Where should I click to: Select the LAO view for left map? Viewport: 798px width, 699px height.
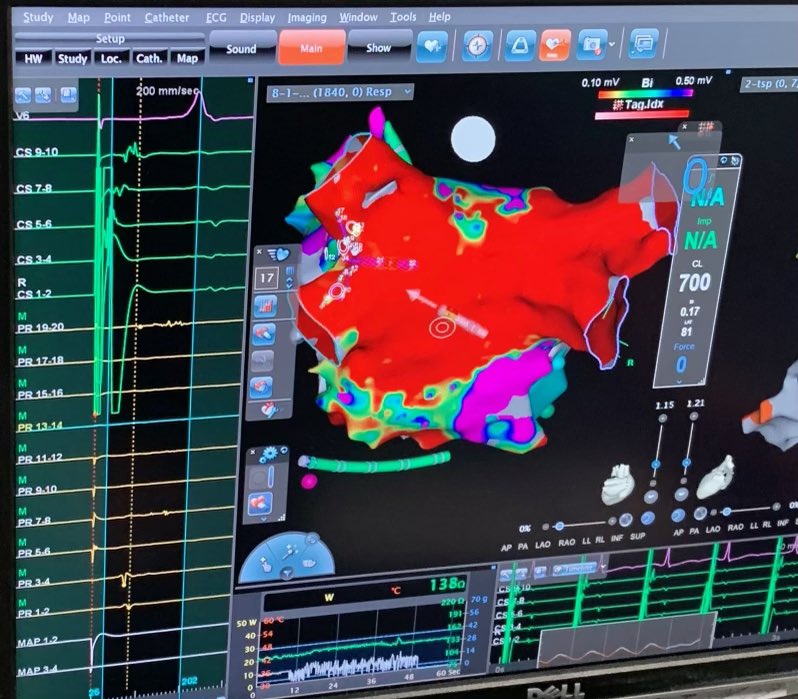(x=543, y=544)
